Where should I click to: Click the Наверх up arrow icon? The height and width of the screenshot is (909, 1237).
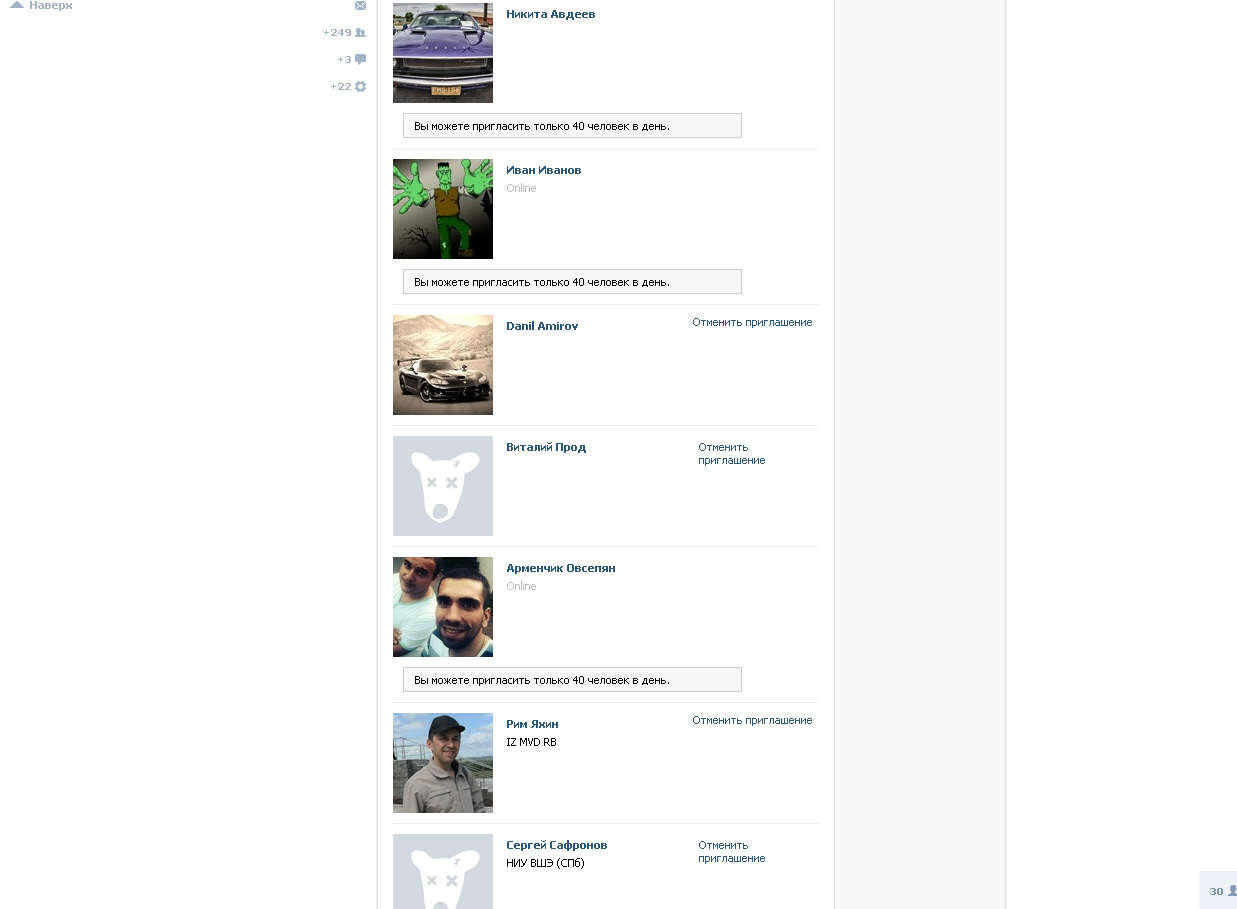pos(17,5)
